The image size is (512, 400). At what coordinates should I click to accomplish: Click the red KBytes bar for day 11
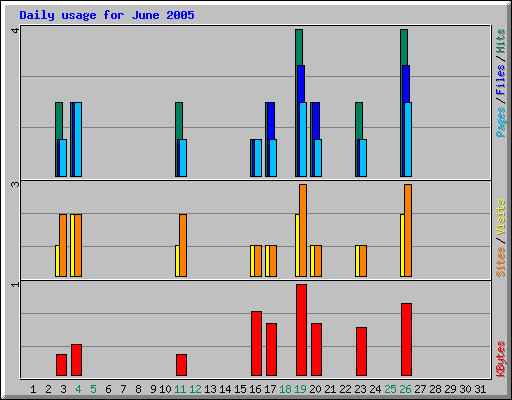pyautogui.click(x=181, y=365)
